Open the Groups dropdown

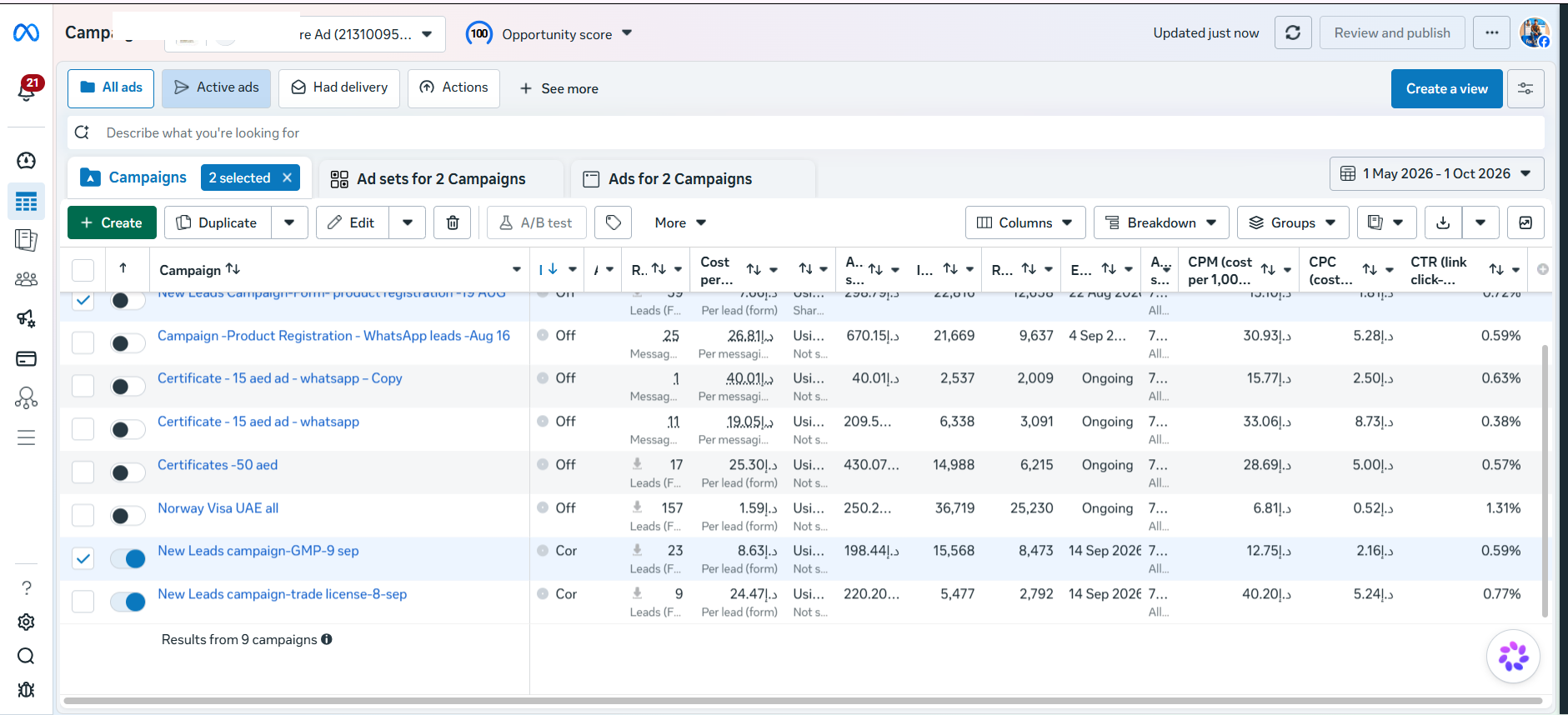tap(1293, 222)
